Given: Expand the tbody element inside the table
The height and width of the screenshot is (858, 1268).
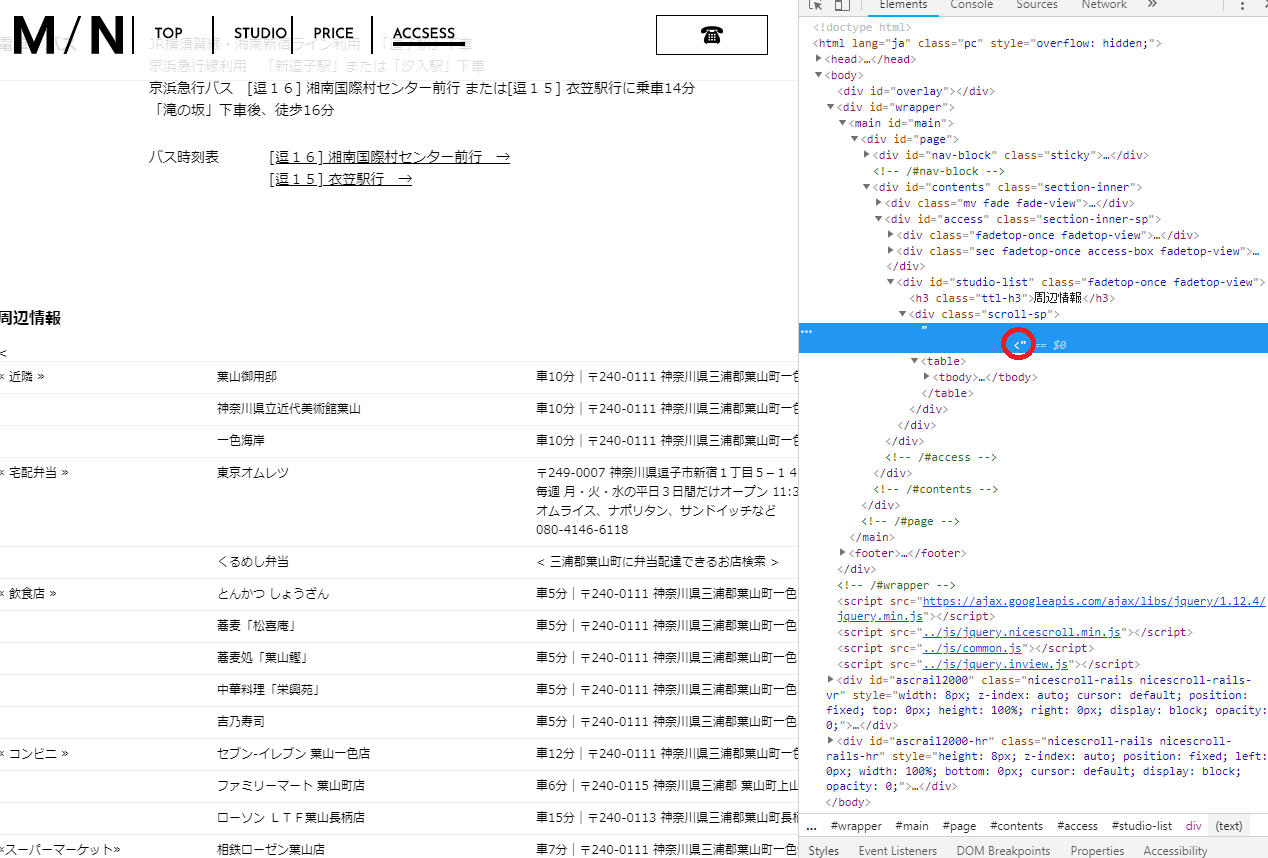Looking at the screenshot, I should point(928,376).
